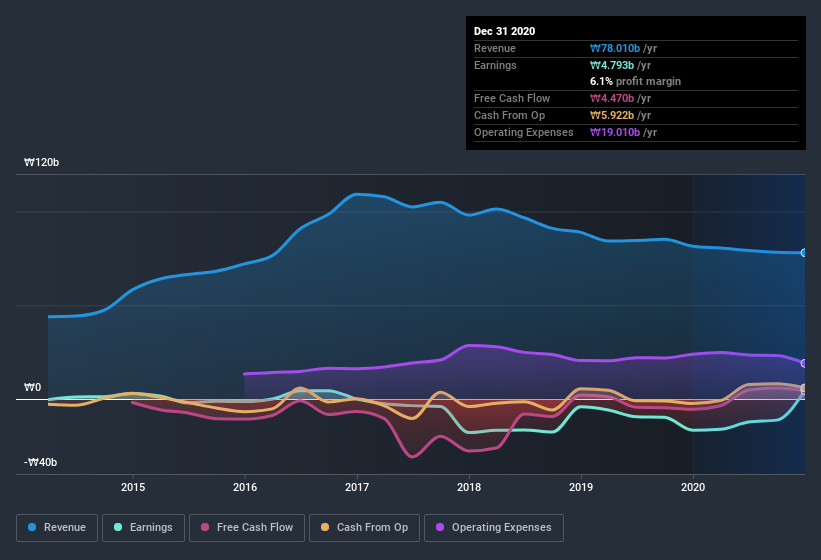
Task: Click the Operating Expenses line end marker
Action: point(804,363)
